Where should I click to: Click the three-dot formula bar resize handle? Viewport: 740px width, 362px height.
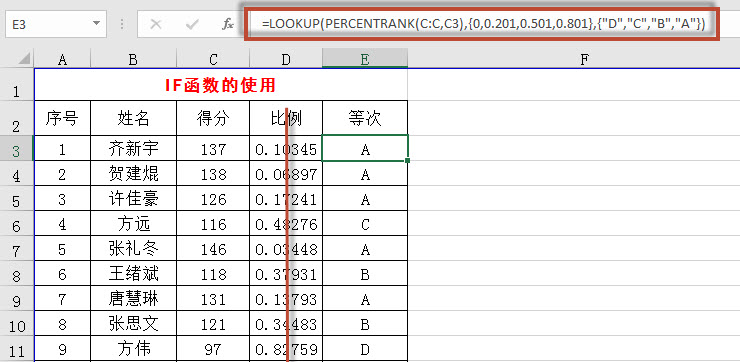click(x=122, y=24)
